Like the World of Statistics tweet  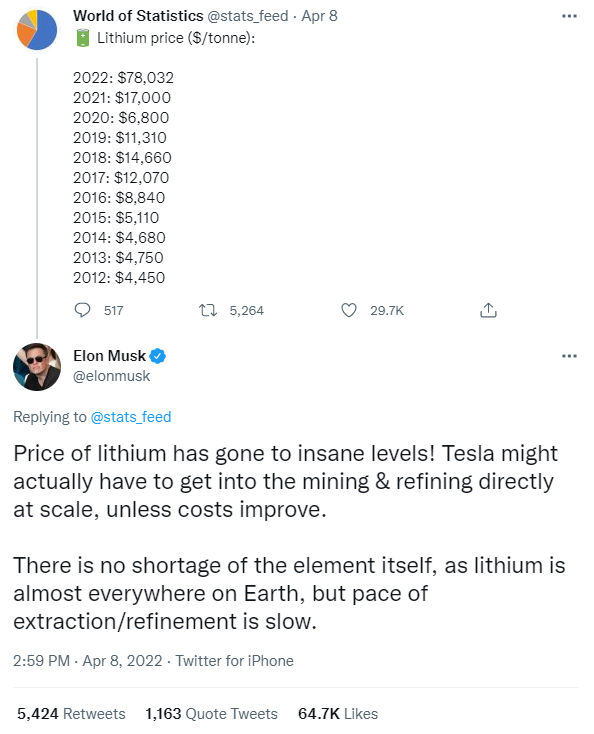click(349, 310)
